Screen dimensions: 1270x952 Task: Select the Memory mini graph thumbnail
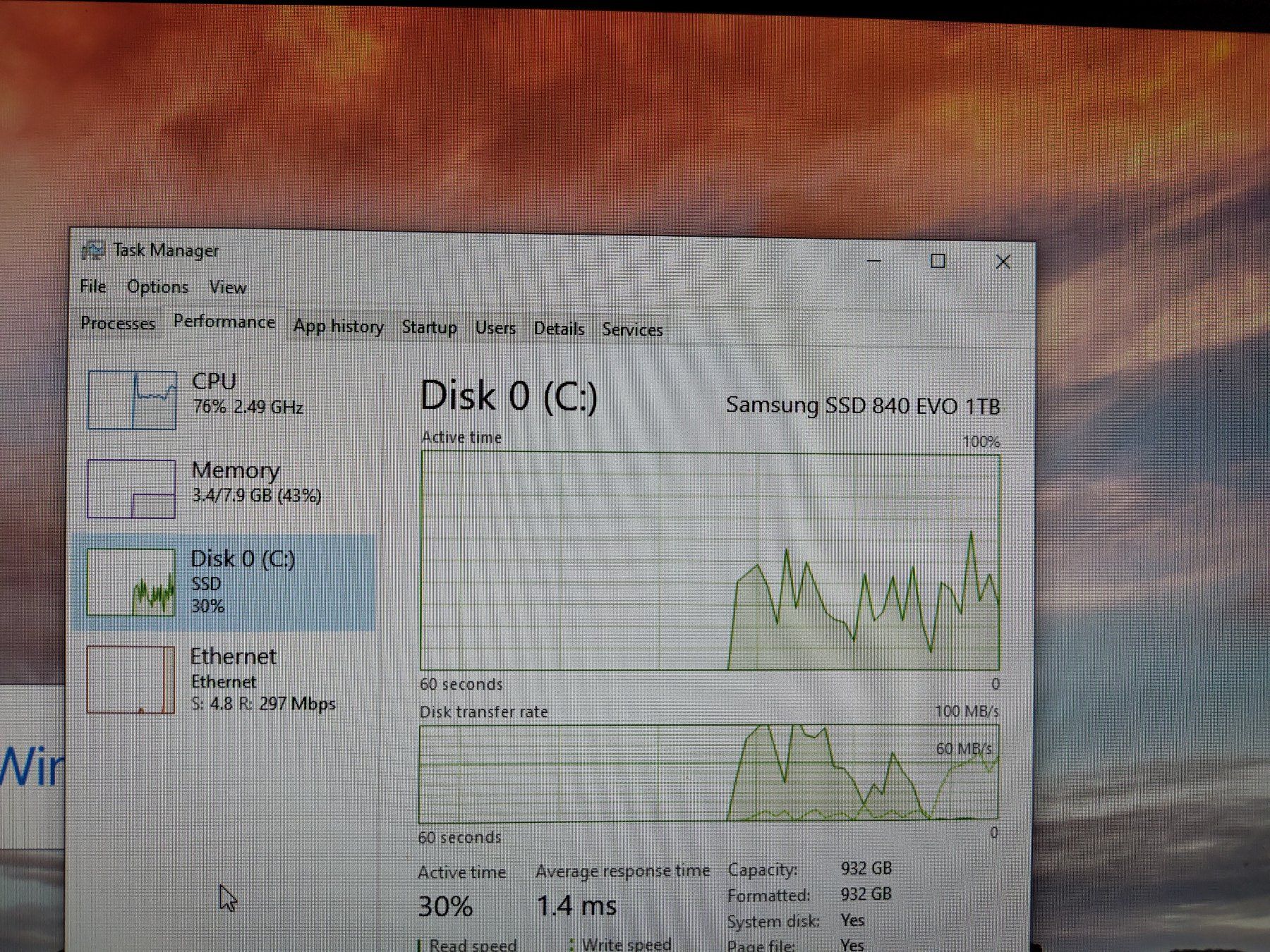(x=131, y=489)
